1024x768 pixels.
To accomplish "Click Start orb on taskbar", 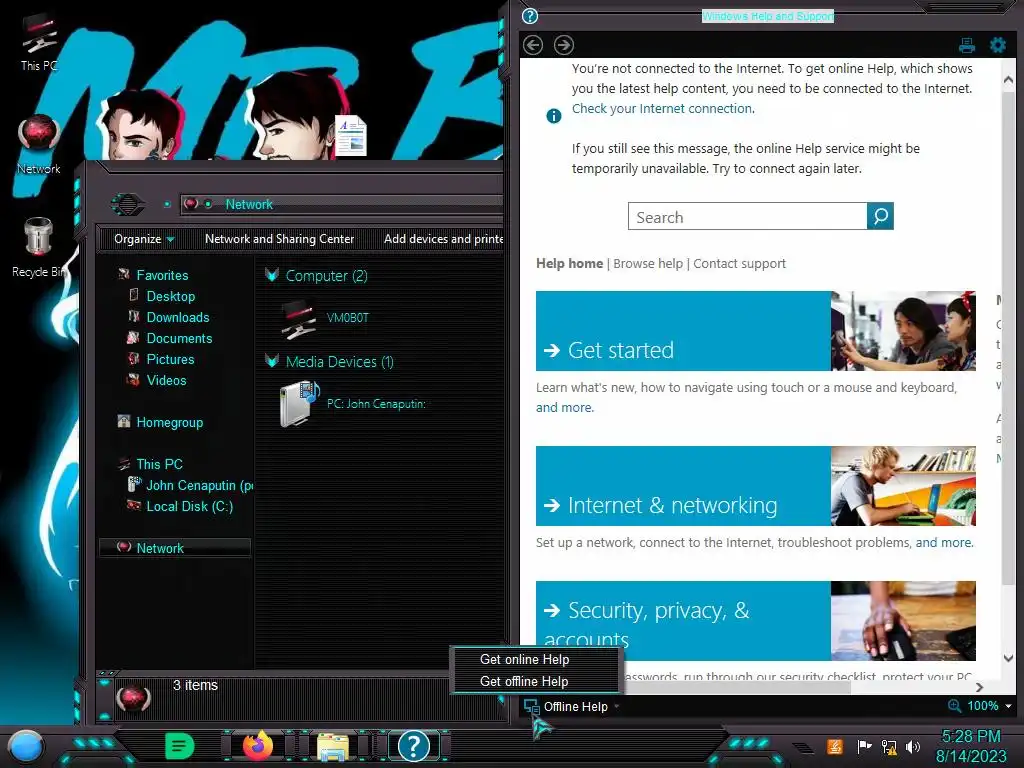I will click(25, 746).
